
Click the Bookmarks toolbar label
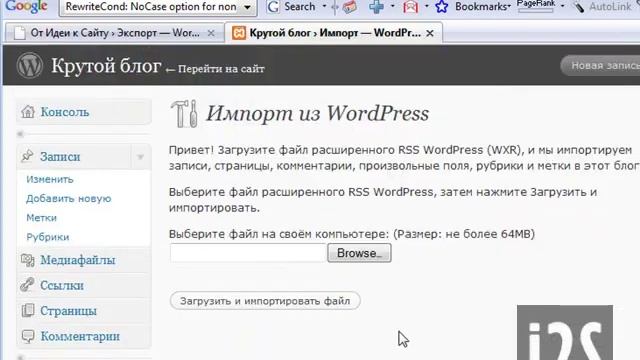[x=481, y=7]
